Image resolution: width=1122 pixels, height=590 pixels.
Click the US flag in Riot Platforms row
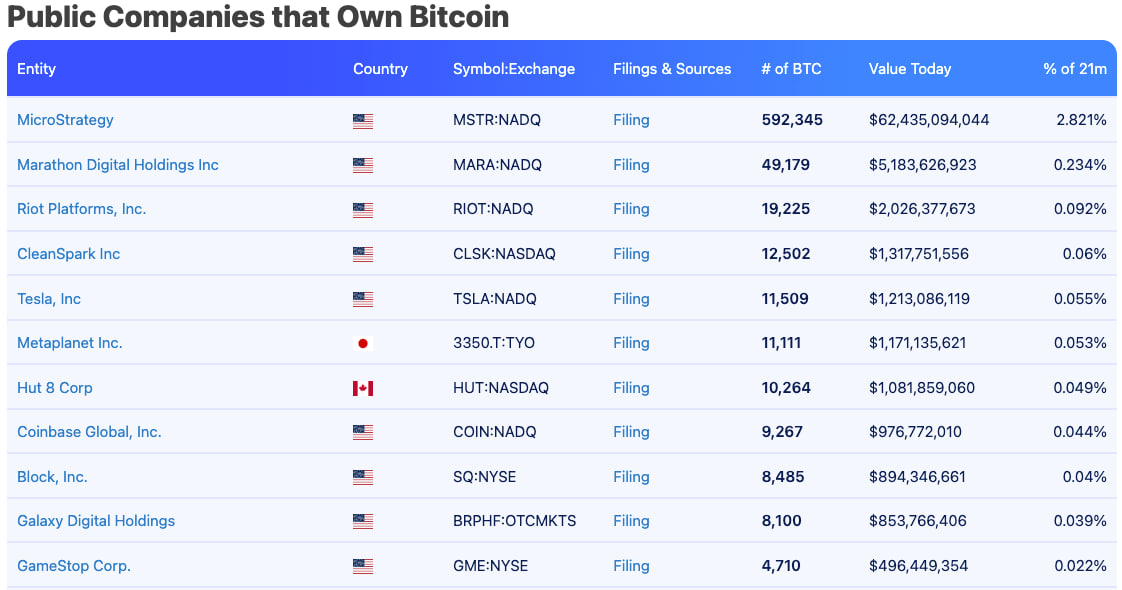363,210
